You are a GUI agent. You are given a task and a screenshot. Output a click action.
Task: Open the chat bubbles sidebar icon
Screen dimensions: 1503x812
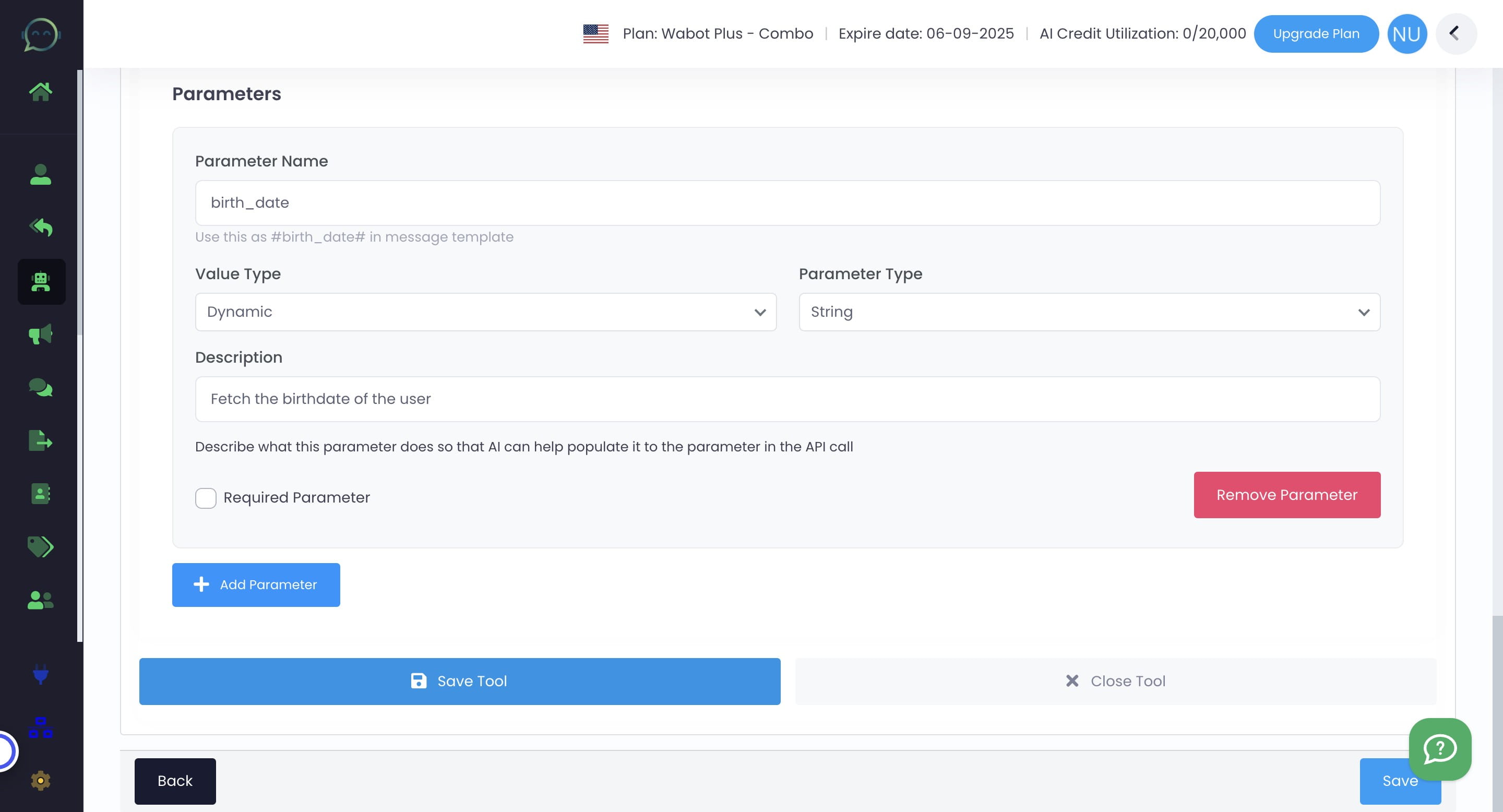pyautogui.click(x=40, y=387)
